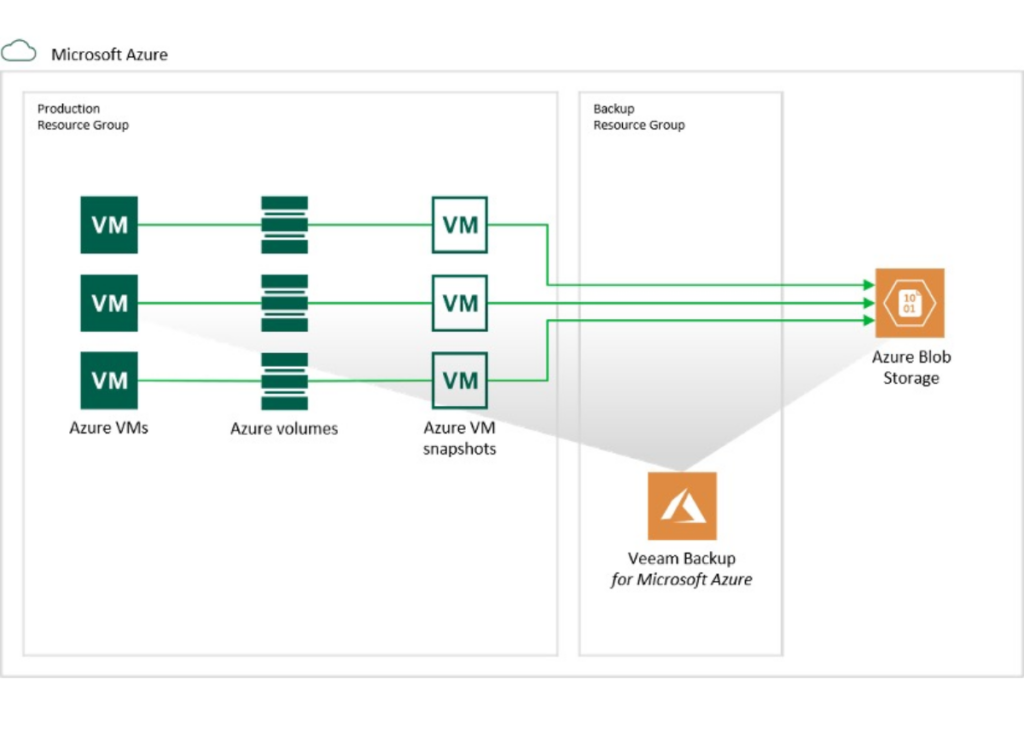
Task: Click the 'Production Resource Group' label
Action: (x=82, y=116)
